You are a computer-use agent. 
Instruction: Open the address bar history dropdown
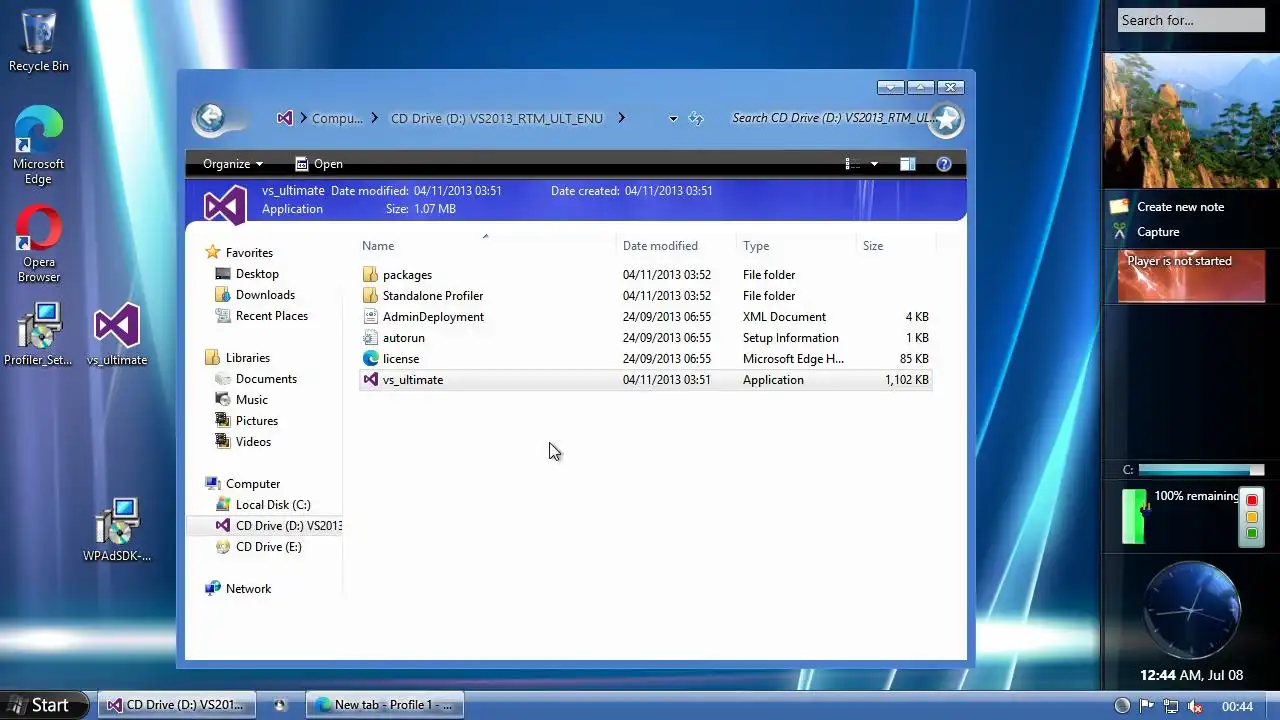673,118
